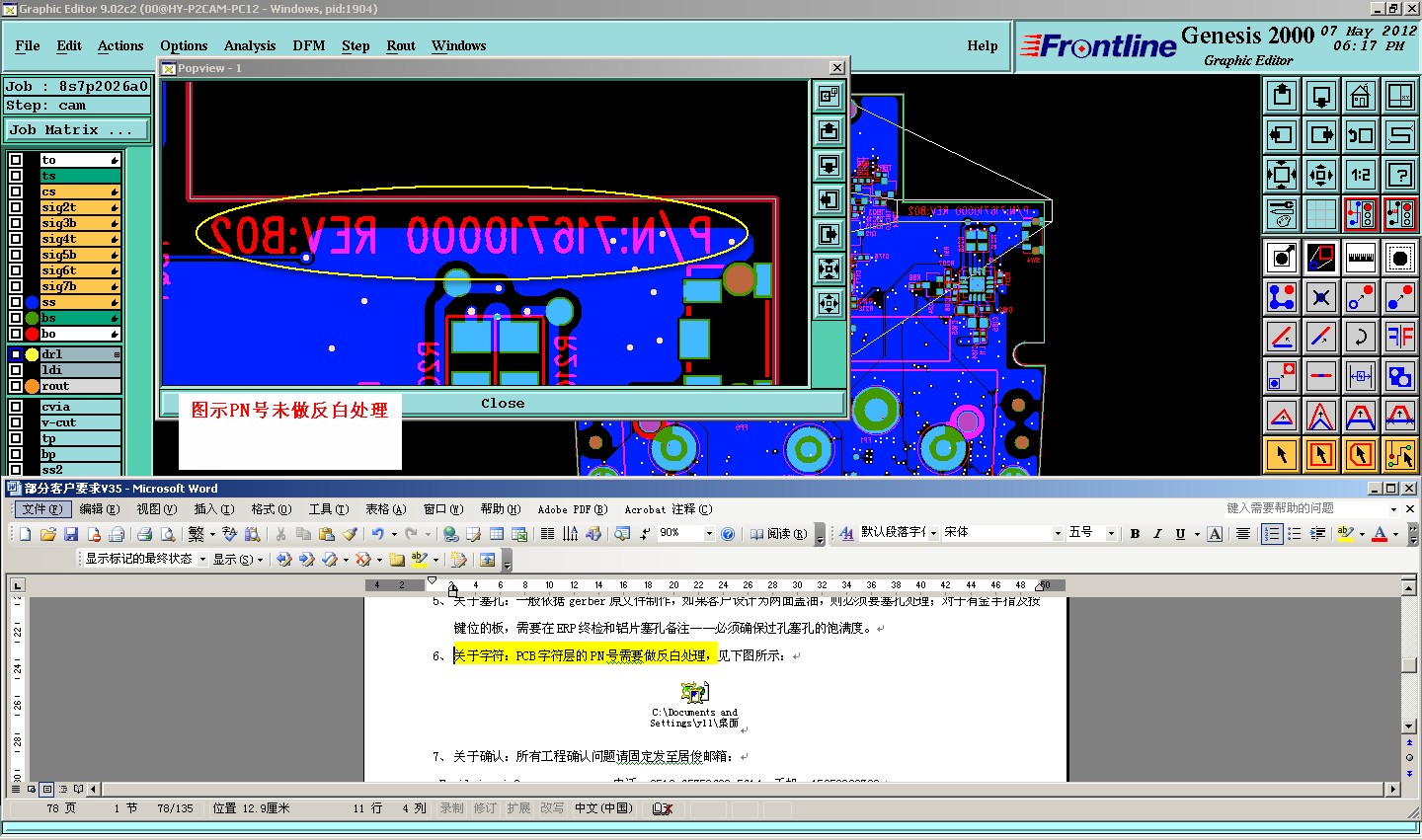This screenshot has height=840, width=1422.
Task: Click the Job Matrix ... button
Action: pos(77,129)
